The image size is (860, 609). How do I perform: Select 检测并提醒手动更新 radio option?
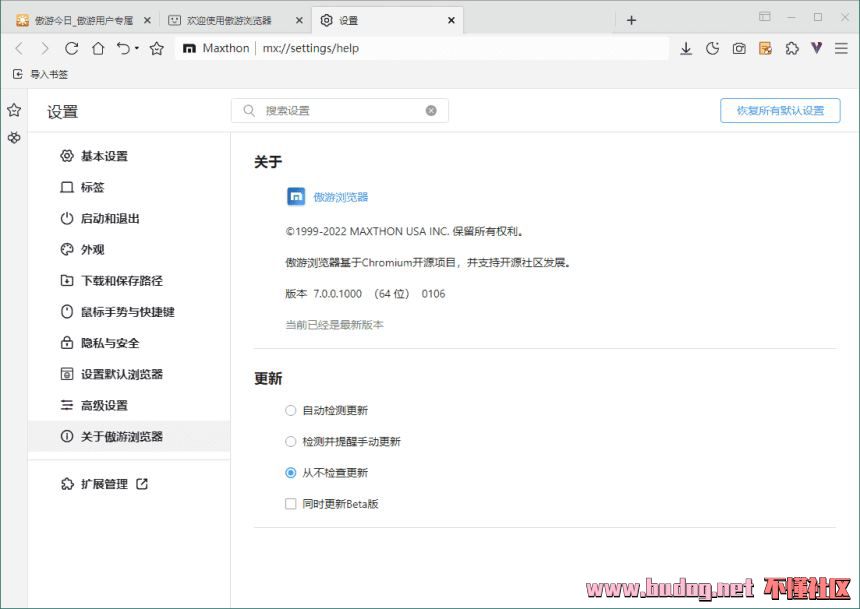pos(291,442)
